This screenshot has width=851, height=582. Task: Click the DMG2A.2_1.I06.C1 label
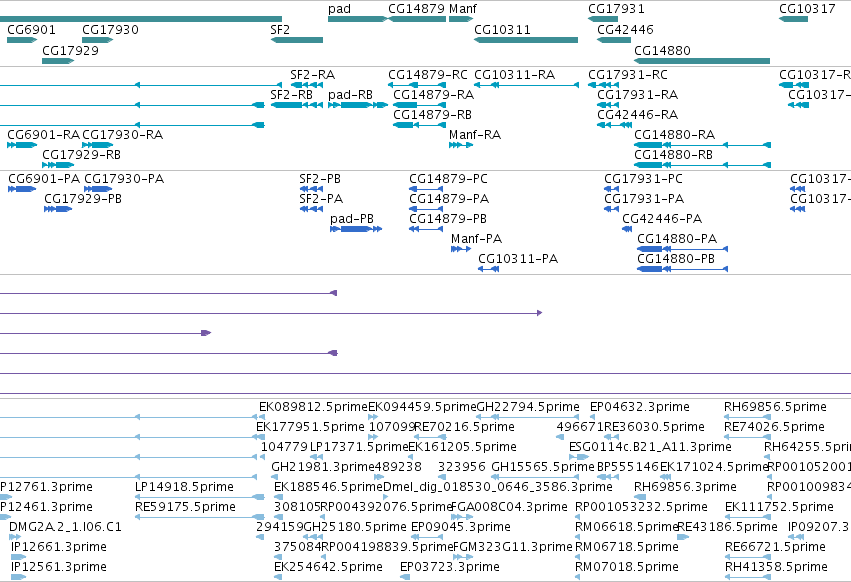point(65,527)
